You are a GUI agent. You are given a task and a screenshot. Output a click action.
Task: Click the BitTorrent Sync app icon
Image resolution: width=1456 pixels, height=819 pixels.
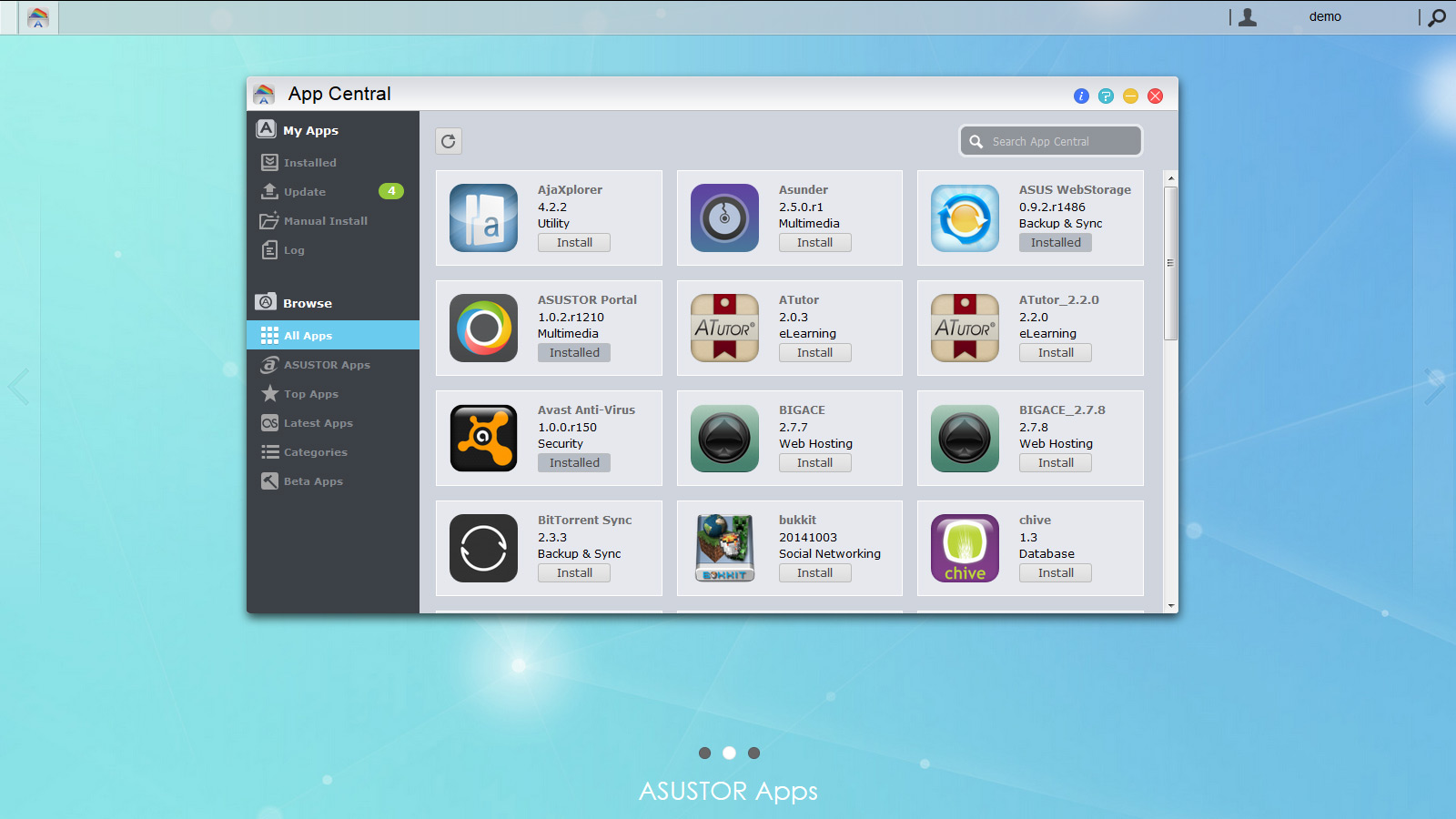pos(483,549)
